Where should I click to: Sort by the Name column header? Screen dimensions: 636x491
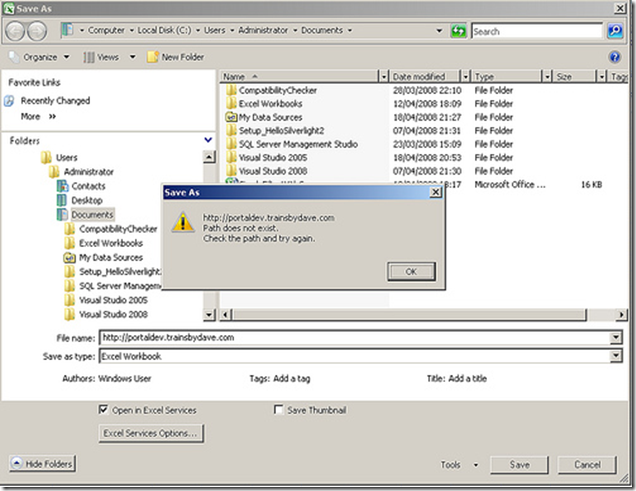299,76
